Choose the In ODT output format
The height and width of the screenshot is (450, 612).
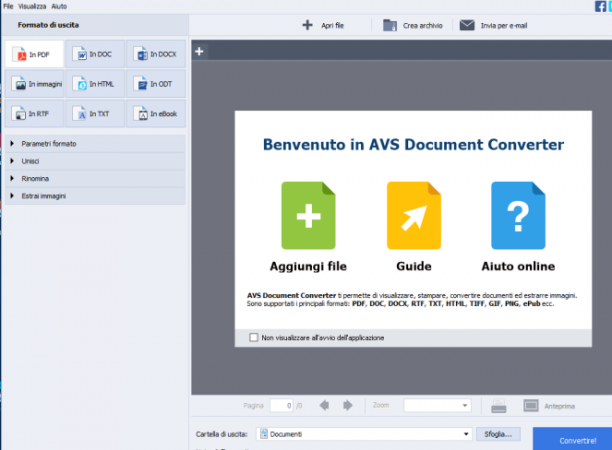[156, 84]
